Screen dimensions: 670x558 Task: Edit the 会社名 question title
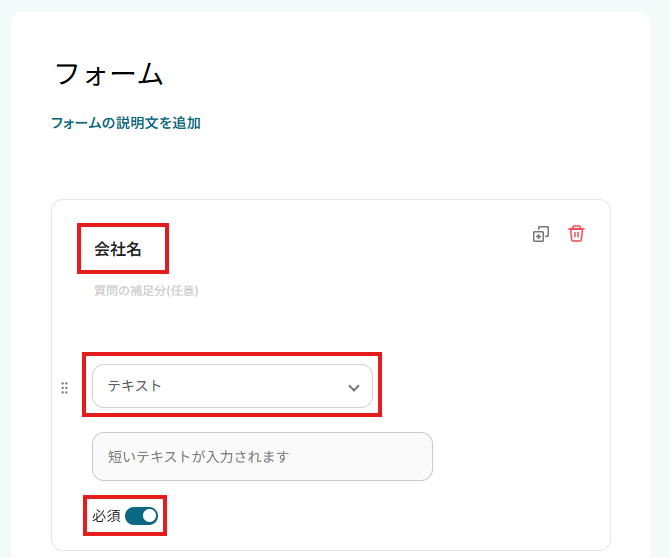point(119,250)
